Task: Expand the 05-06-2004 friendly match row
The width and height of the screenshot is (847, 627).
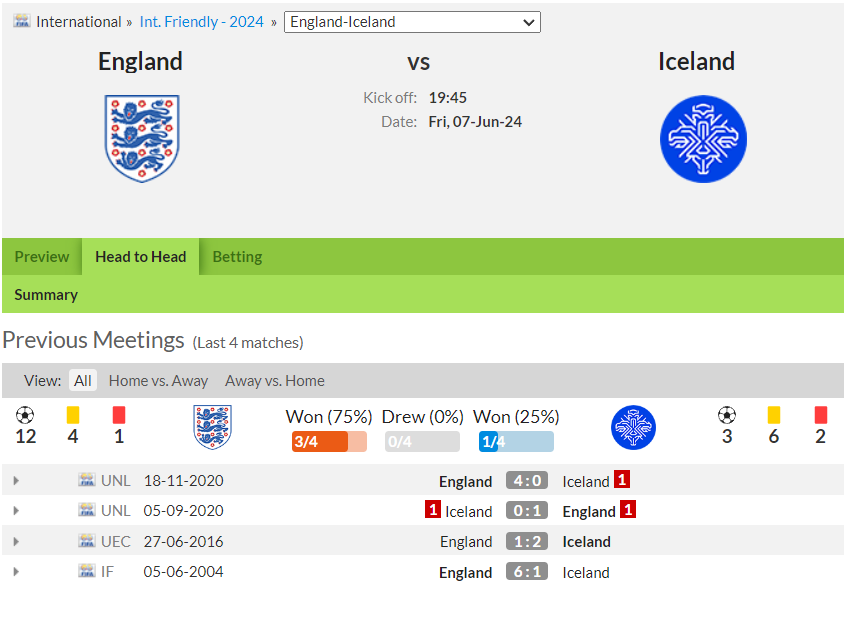Action: 16,571
